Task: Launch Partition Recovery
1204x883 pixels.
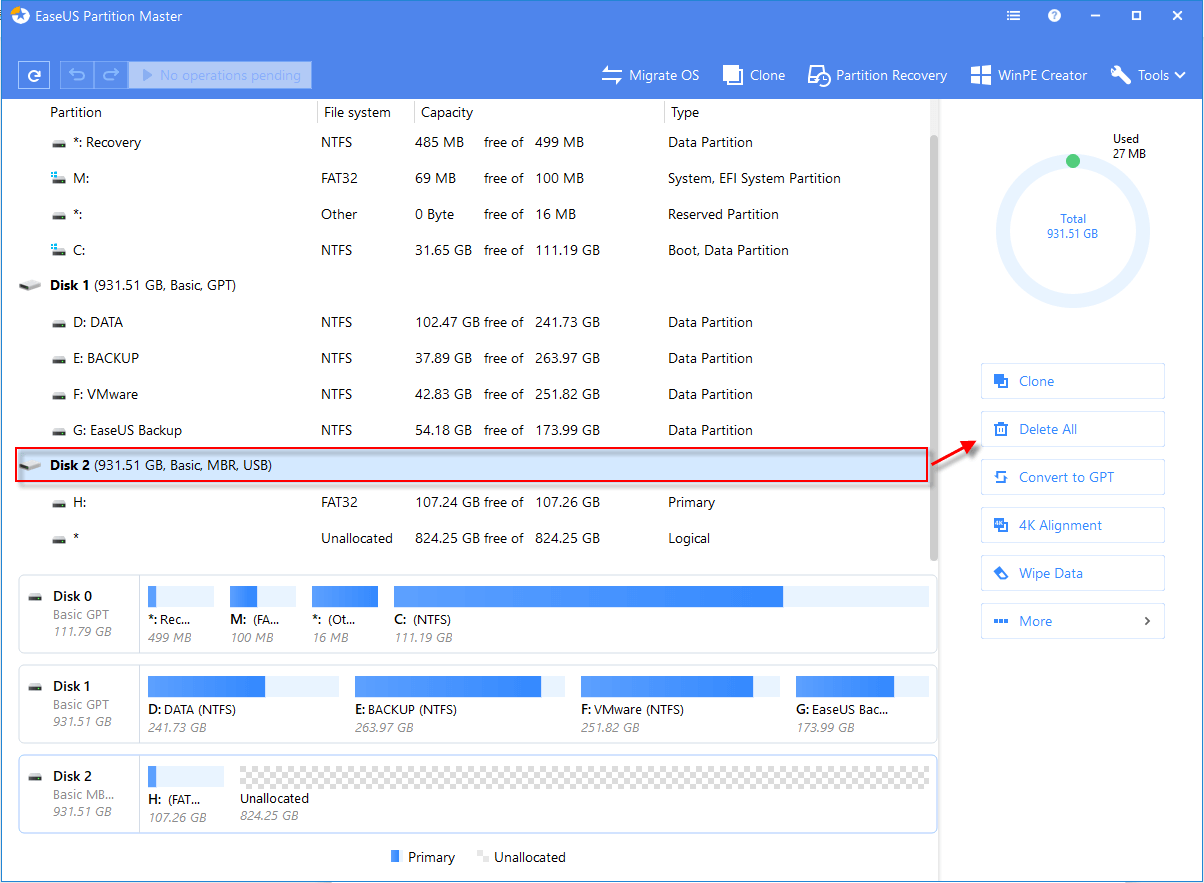Action: point(877,75)
